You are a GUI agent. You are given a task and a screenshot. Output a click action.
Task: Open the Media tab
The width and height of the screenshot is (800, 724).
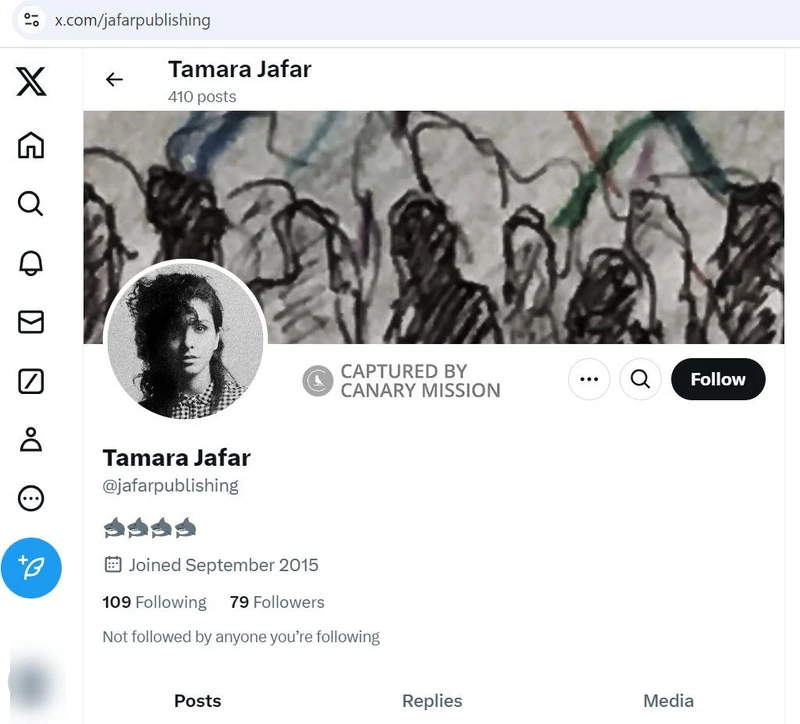point(668,701)
